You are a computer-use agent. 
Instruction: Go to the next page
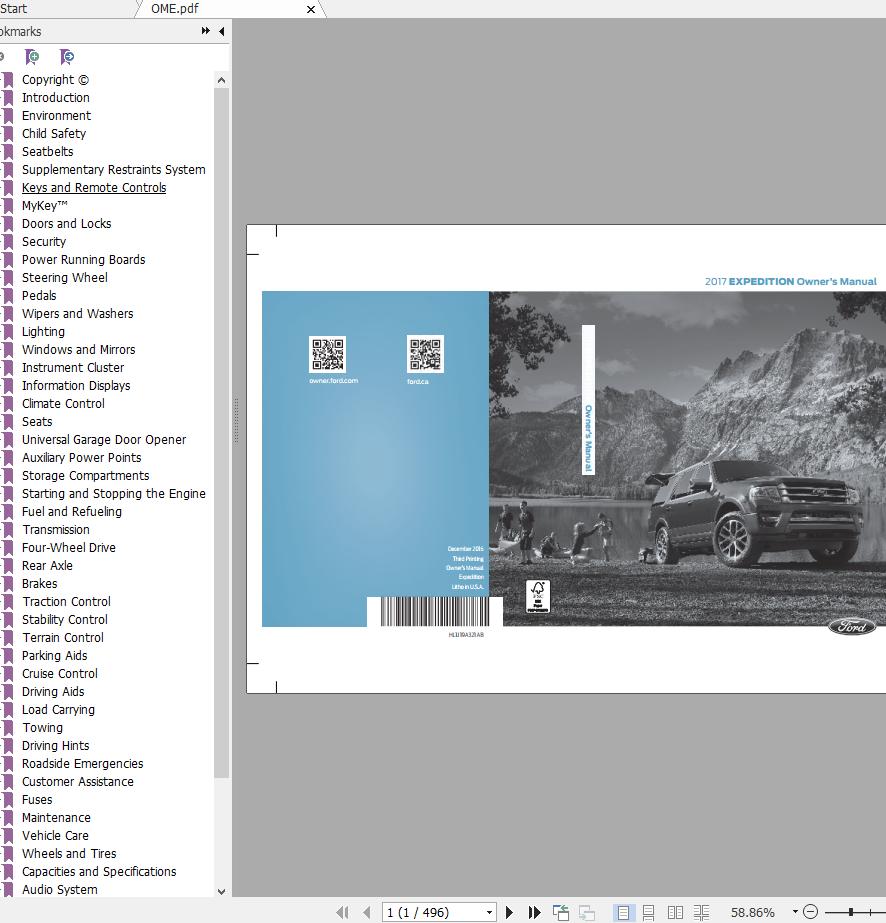coord(510,912)
